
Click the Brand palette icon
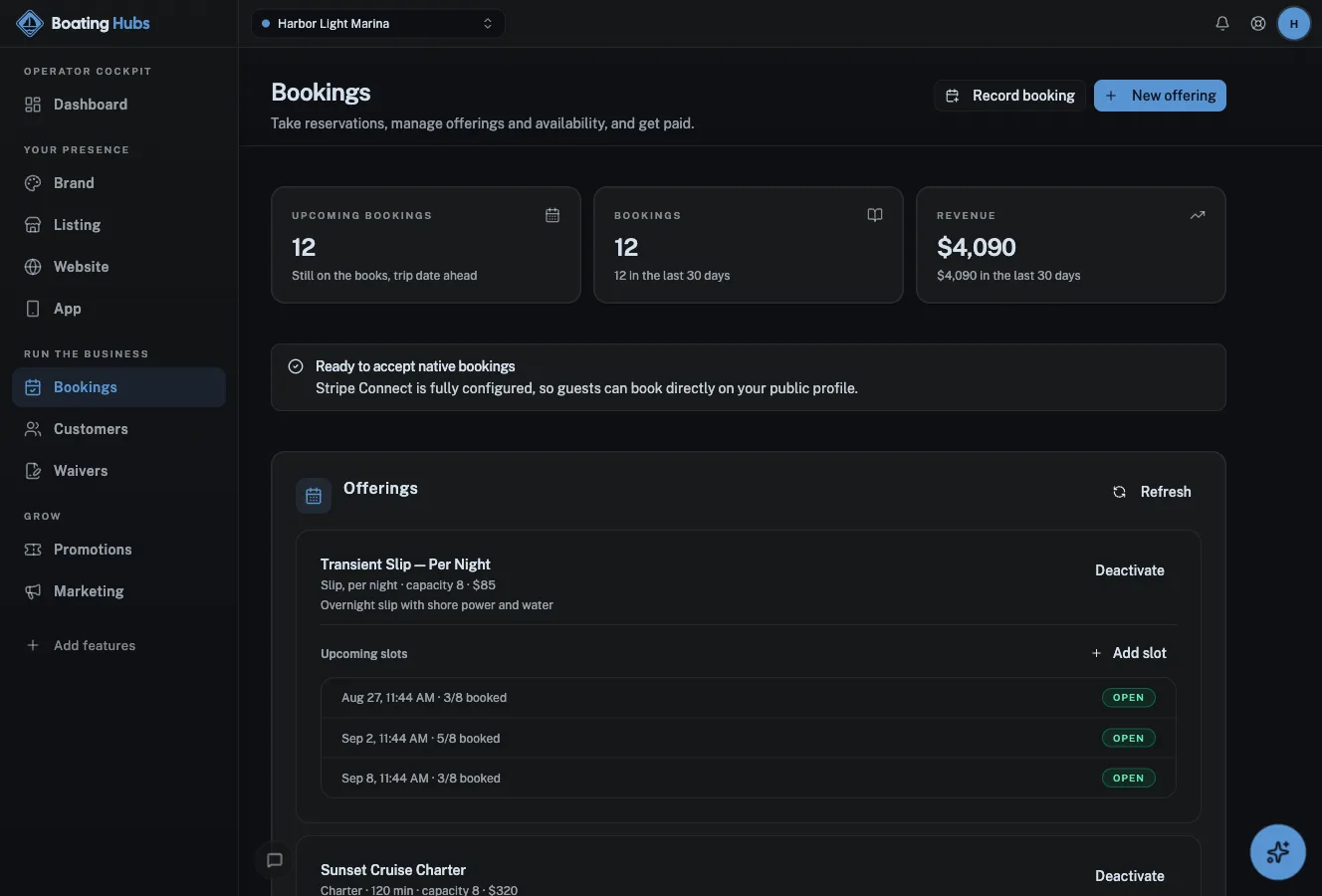pos(33,183)
